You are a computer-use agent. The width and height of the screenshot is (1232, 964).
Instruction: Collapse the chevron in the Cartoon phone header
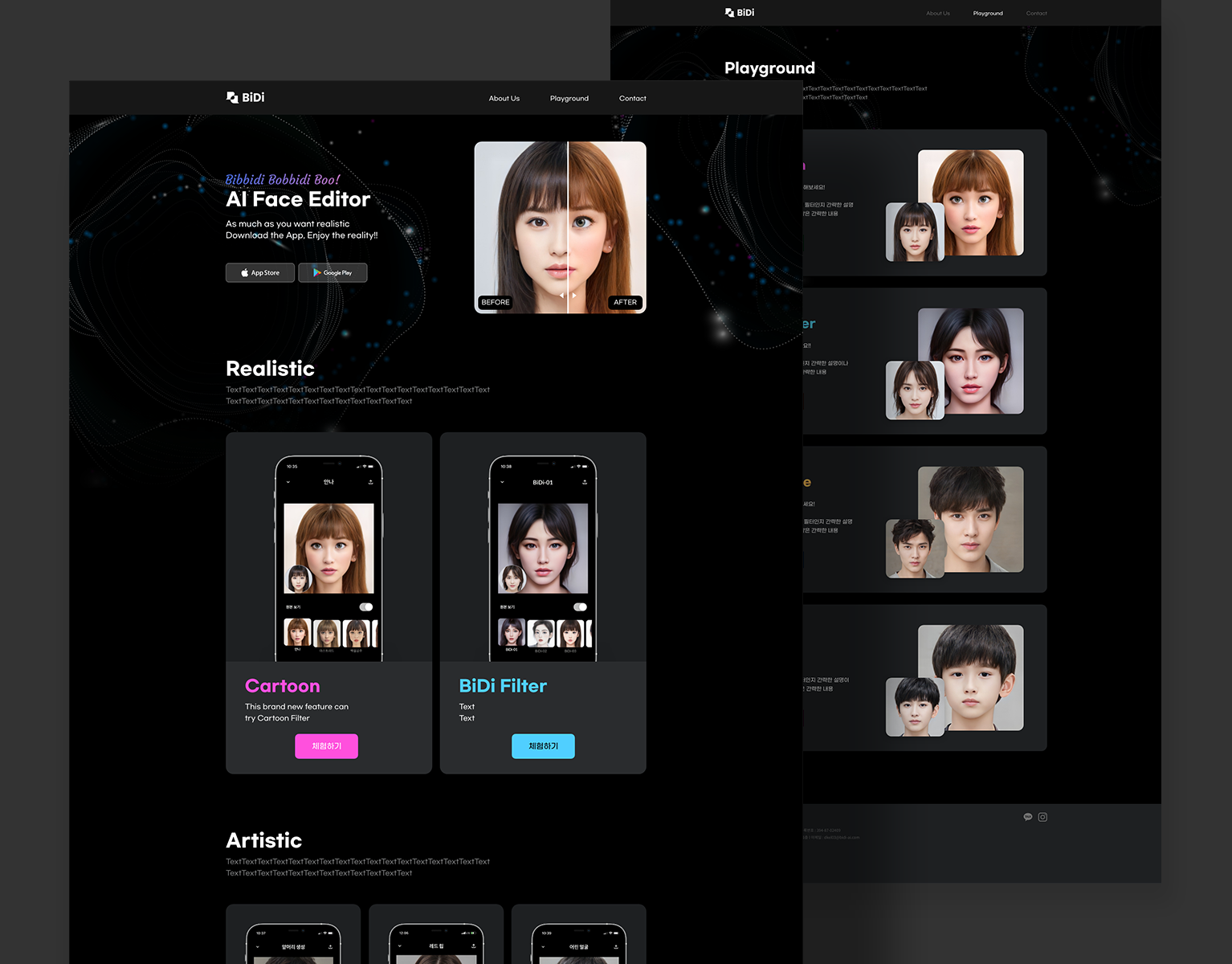[x=288, y=482]
